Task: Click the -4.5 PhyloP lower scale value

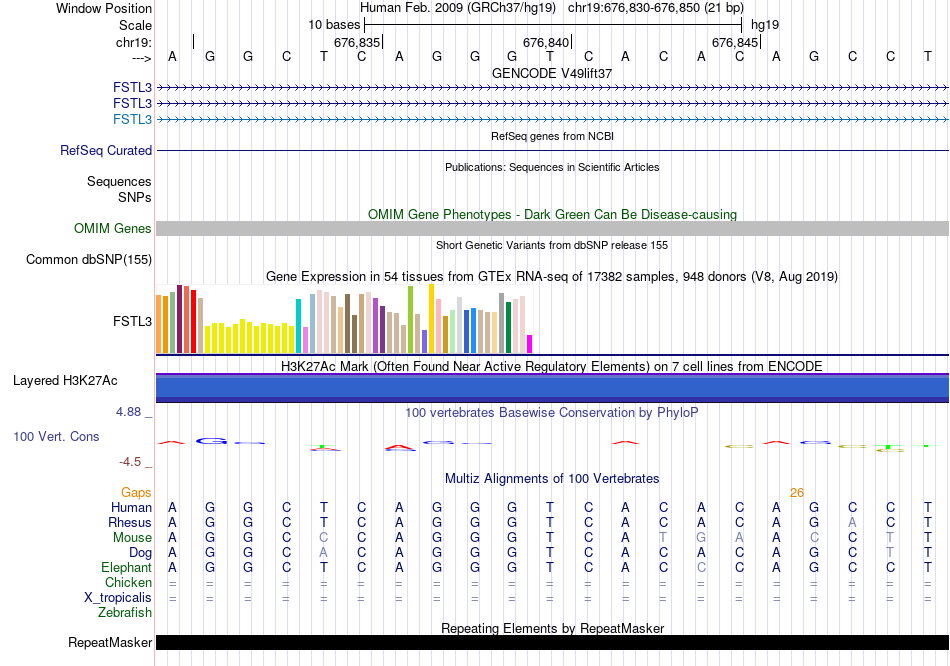Action: (x=130, y=462)
